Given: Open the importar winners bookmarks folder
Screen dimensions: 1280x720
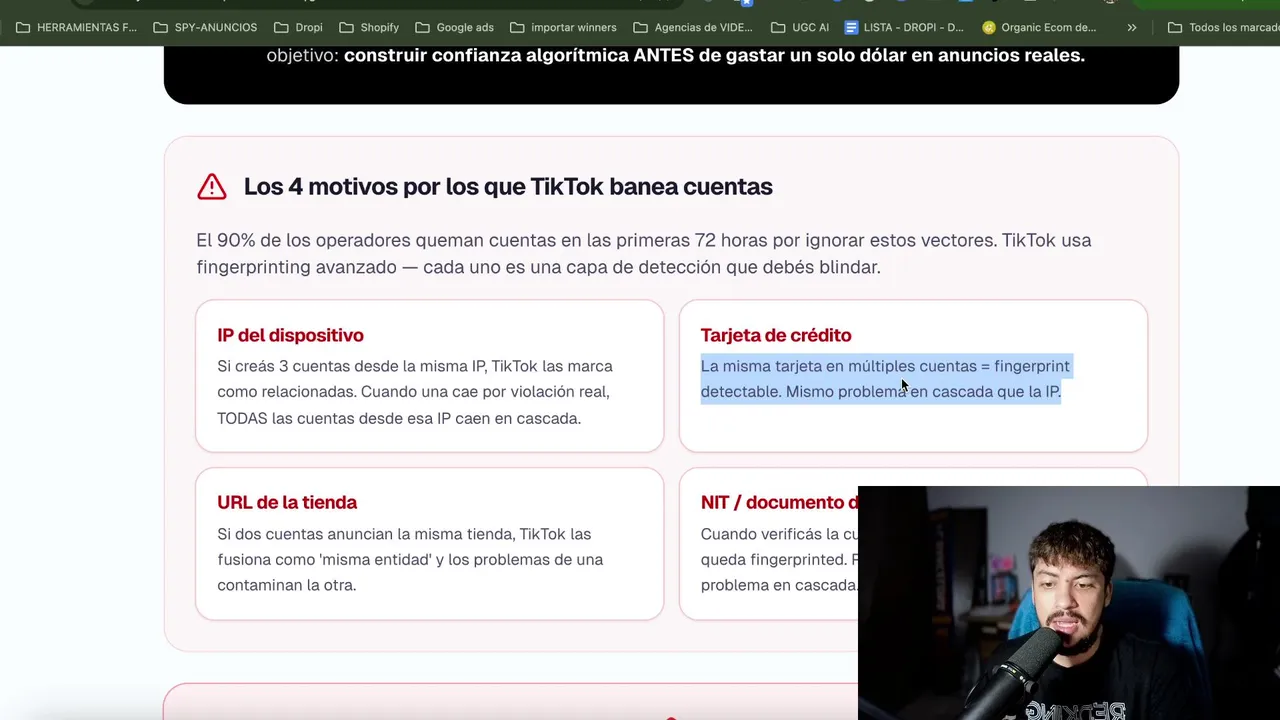Looking at the screenshot, I should (x=563, y=27).
